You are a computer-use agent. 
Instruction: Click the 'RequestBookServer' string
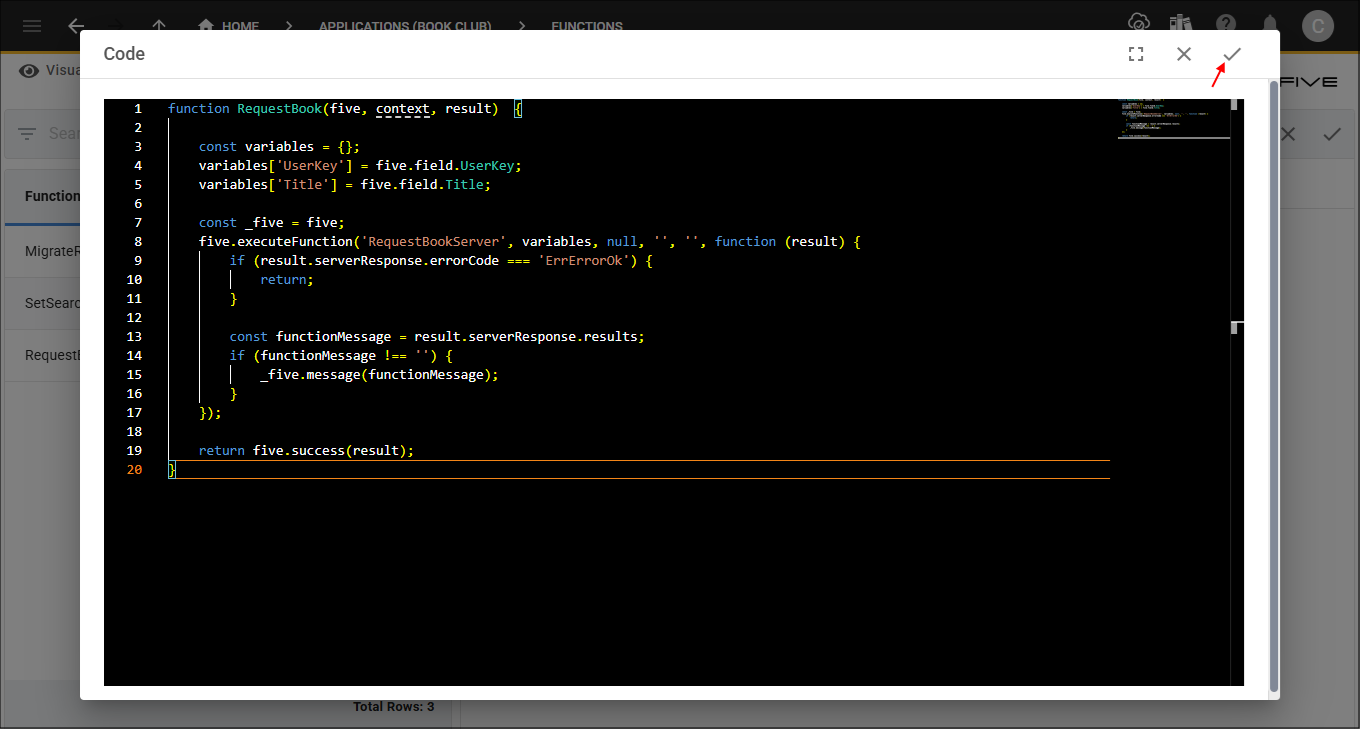pos(433,241)
